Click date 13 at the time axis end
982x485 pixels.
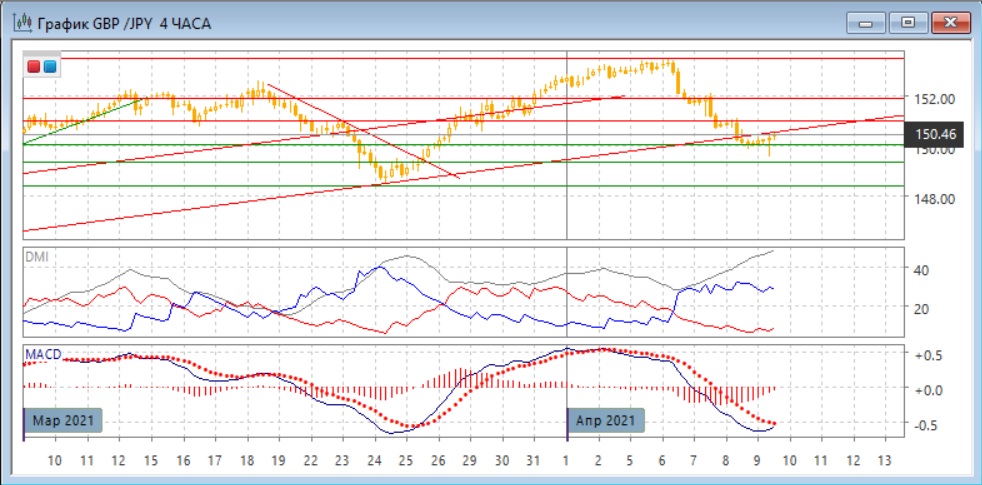click(x=883, y=460)
